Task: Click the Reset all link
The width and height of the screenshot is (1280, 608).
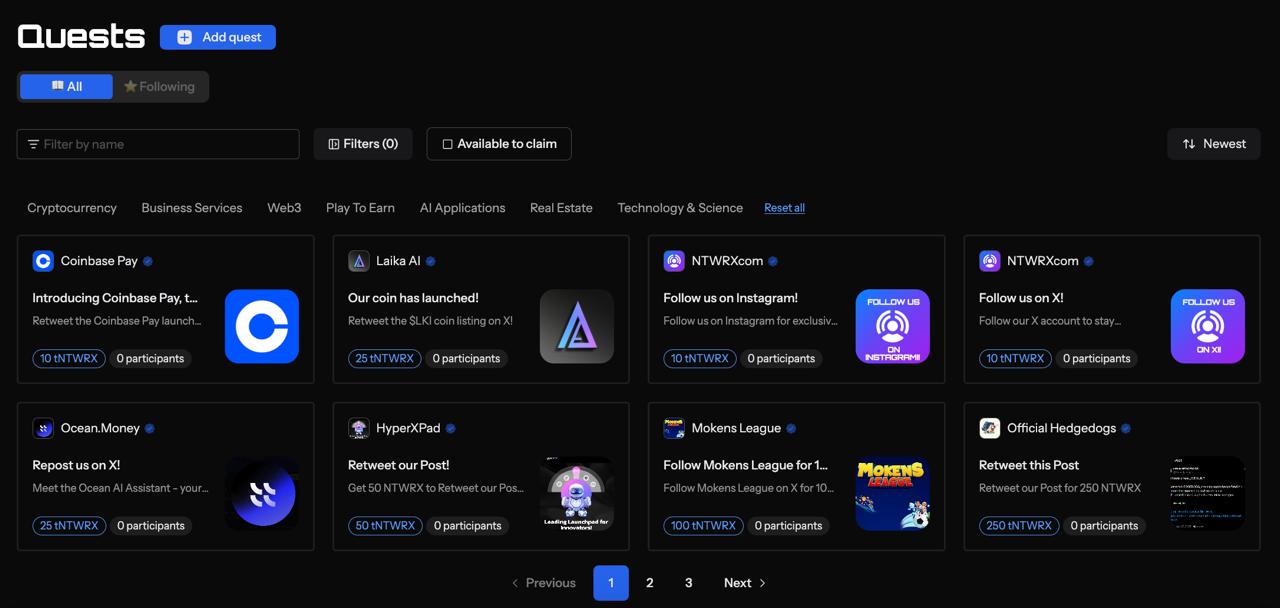Action: point(784,208)
